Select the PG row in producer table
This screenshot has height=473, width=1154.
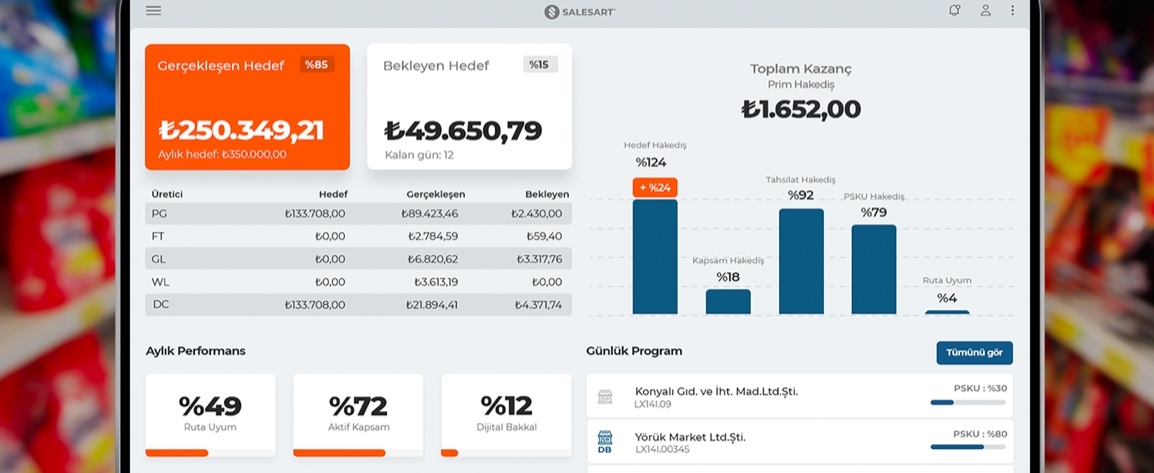click(358, 213)
